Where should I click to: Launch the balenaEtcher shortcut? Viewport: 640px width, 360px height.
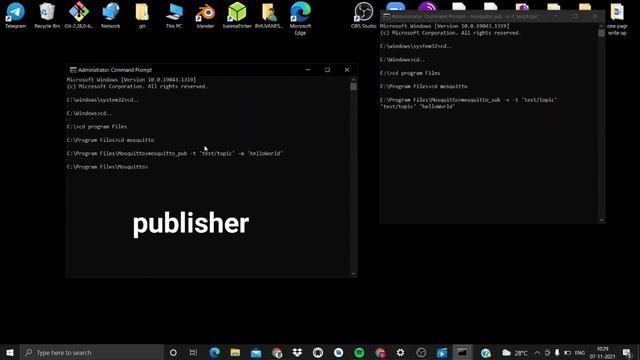point(237,15)
